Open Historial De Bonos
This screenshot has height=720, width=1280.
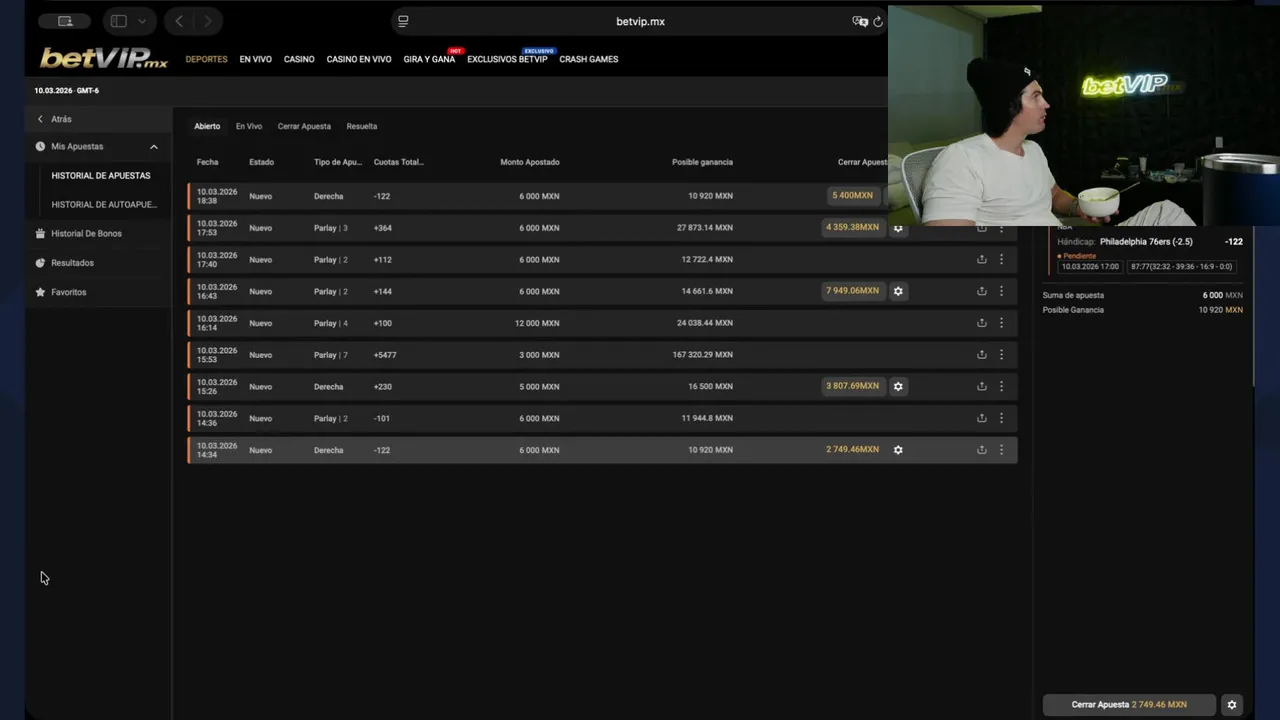[x=86, y=234]
